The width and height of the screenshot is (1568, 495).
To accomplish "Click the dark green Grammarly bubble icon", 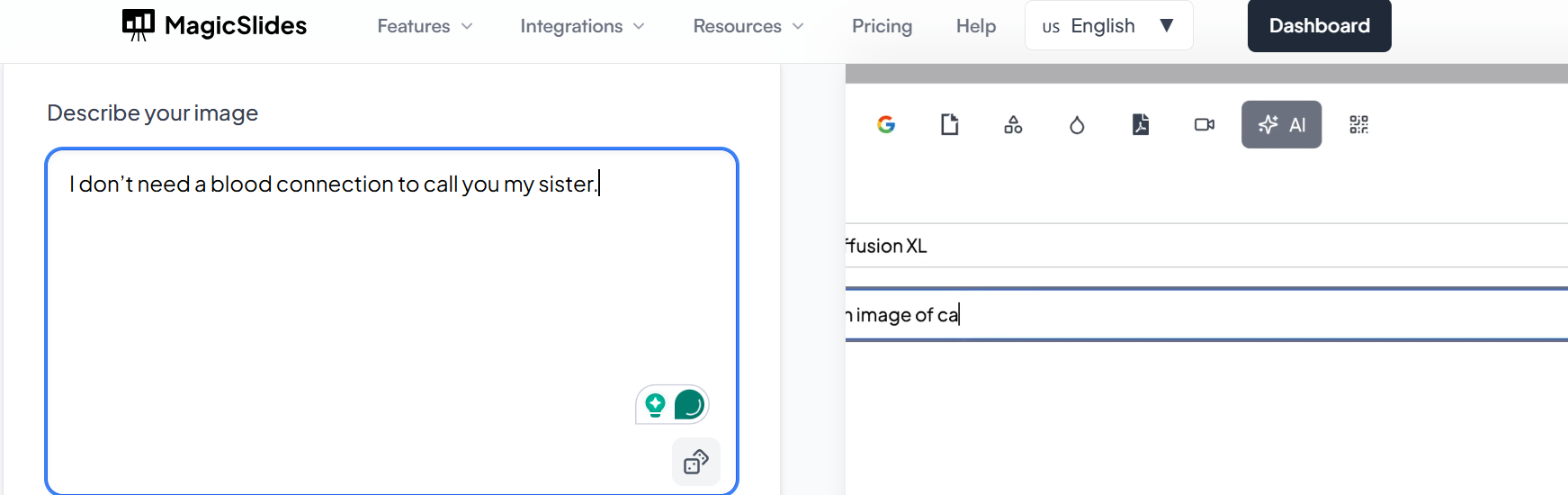I will tap(689, 405).
